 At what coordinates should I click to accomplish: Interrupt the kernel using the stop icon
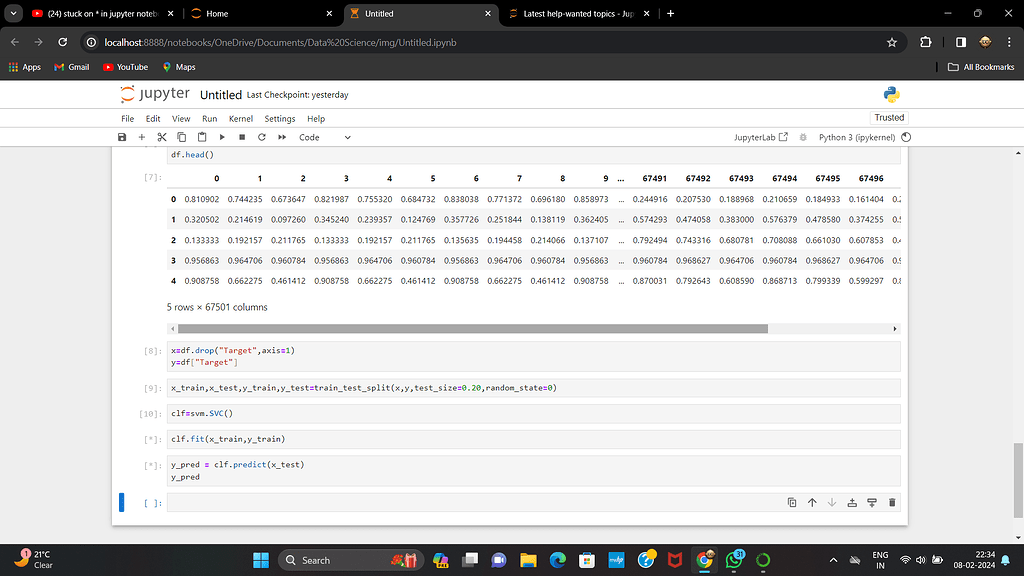pyautogui.click(x=241, y=137)
